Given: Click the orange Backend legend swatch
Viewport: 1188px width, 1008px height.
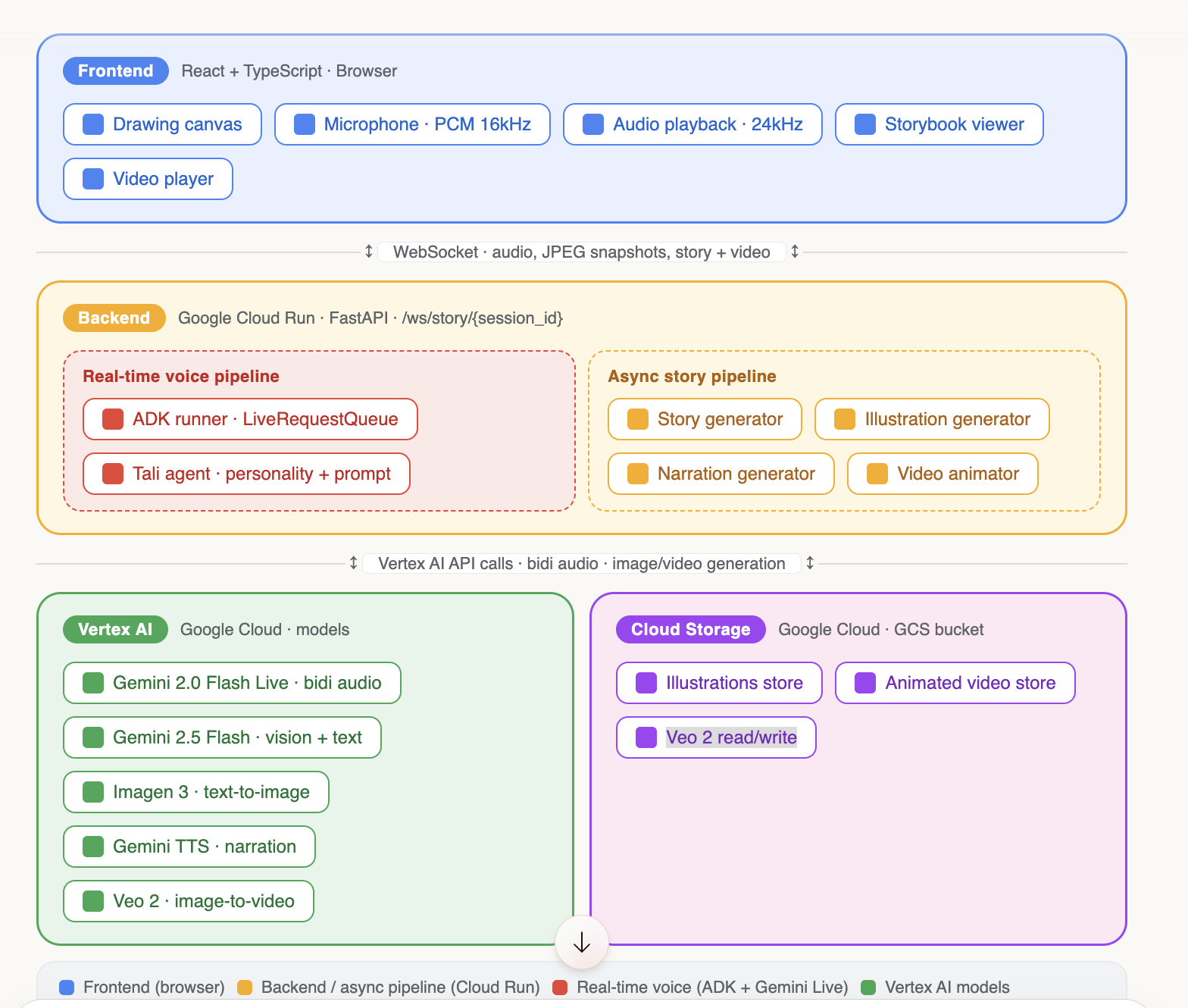Looking at the screenshot, I should pyautogui.click(x=245, y=988).
